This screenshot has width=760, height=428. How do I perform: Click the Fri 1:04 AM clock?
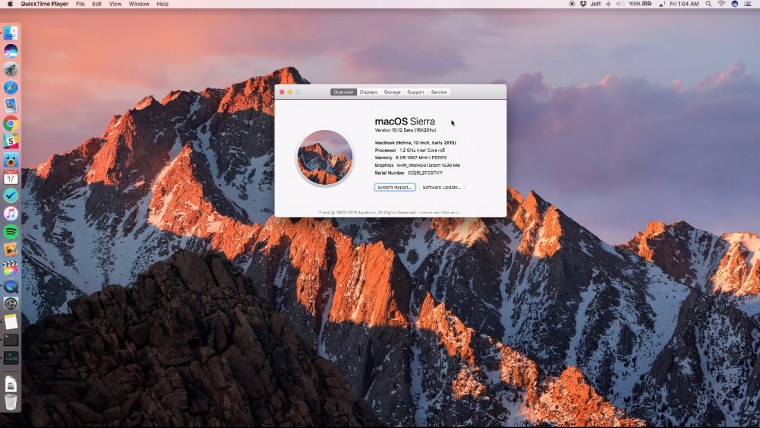click(x=684, y=4)
